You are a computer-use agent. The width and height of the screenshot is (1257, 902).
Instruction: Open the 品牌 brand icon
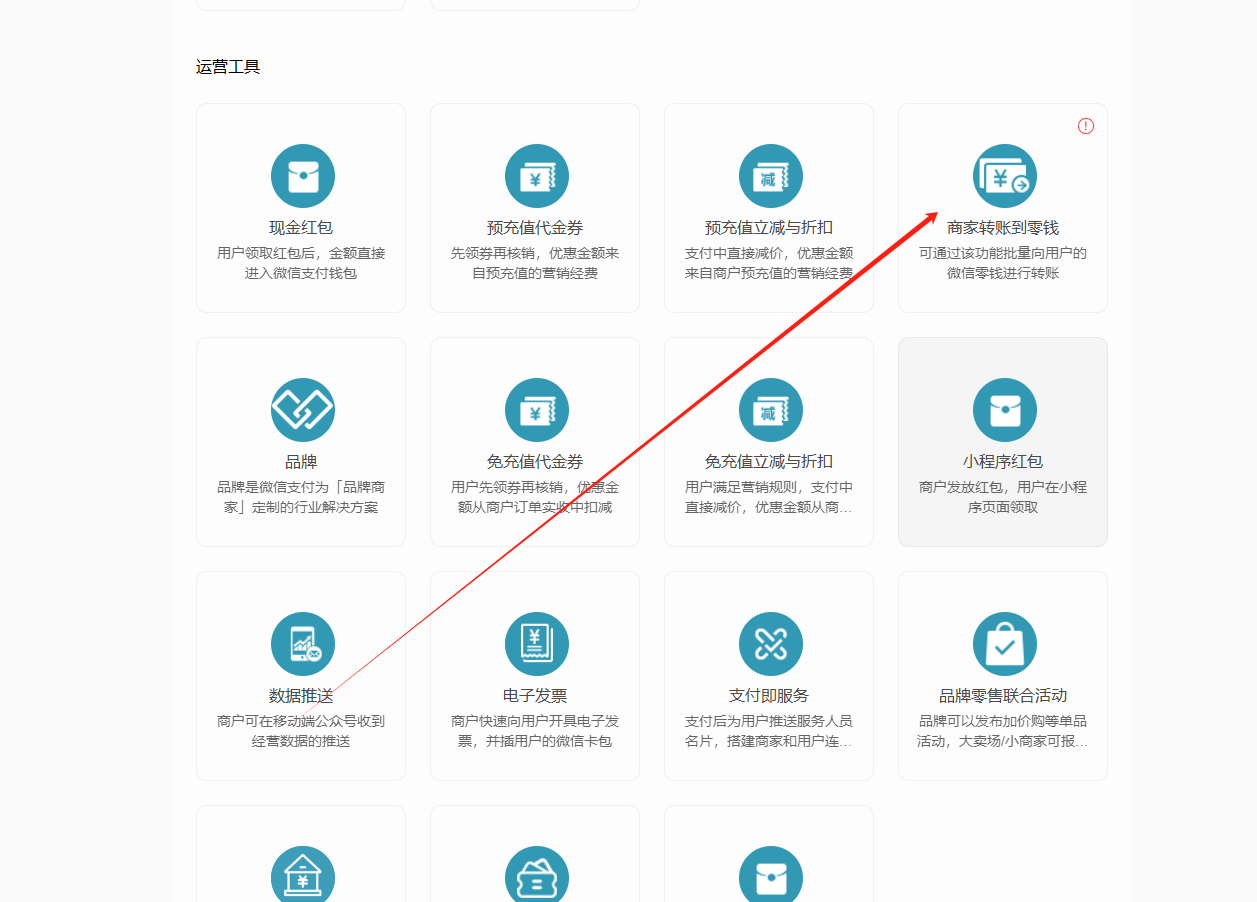click(302, 410)
